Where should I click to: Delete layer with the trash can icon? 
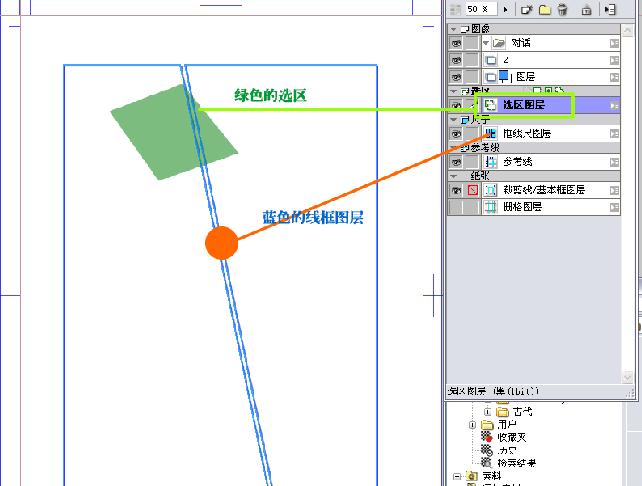click(x=563, y=9)
